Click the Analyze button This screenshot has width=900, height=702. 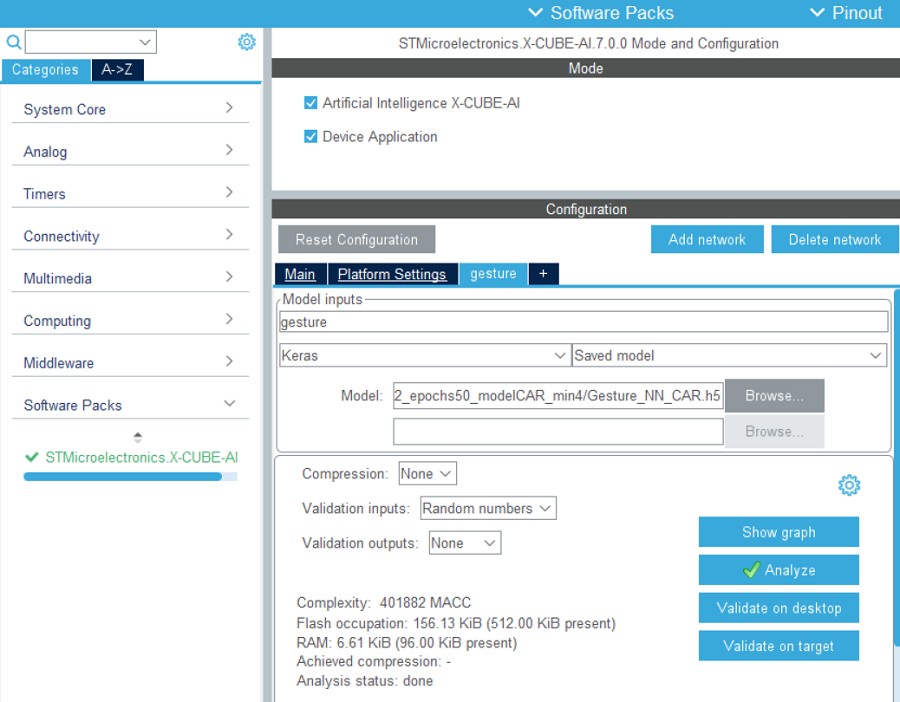pyautogui.click(x=778, y=570)
